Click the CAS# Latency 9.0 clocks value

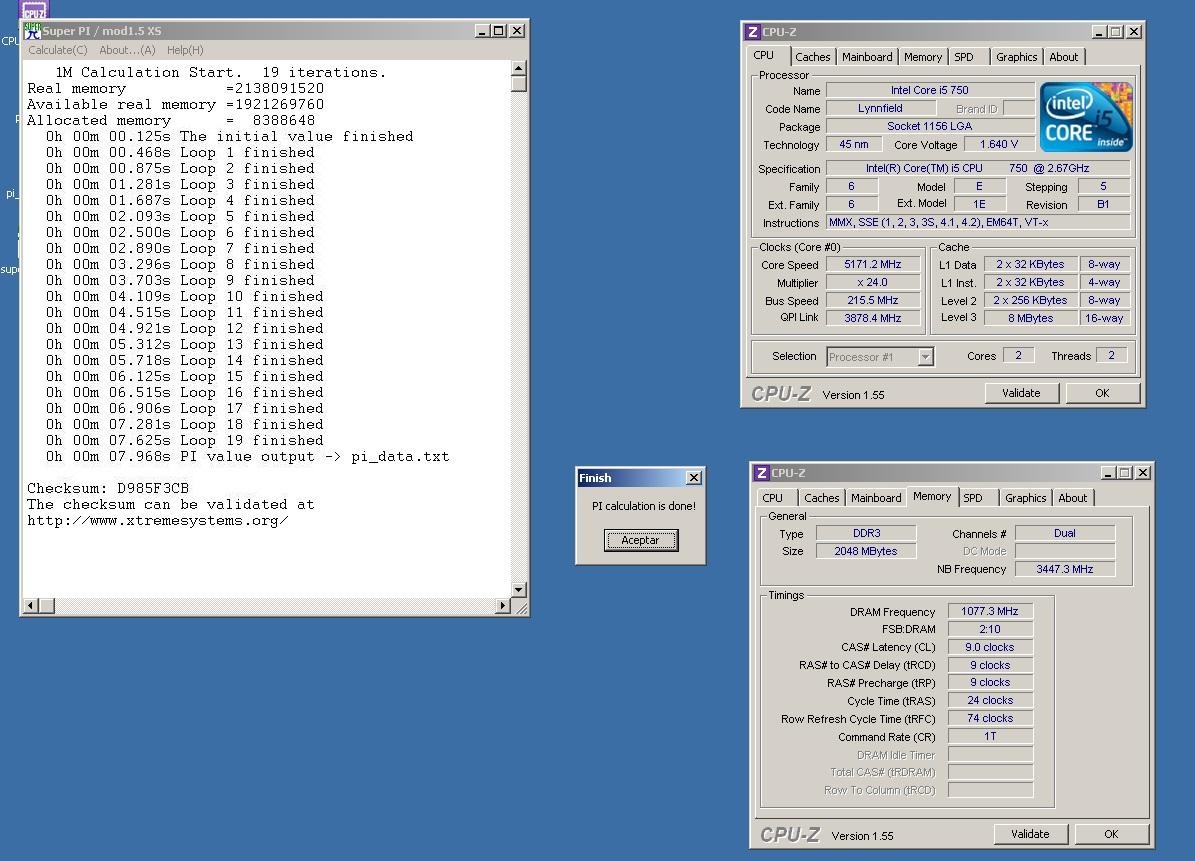990,647
